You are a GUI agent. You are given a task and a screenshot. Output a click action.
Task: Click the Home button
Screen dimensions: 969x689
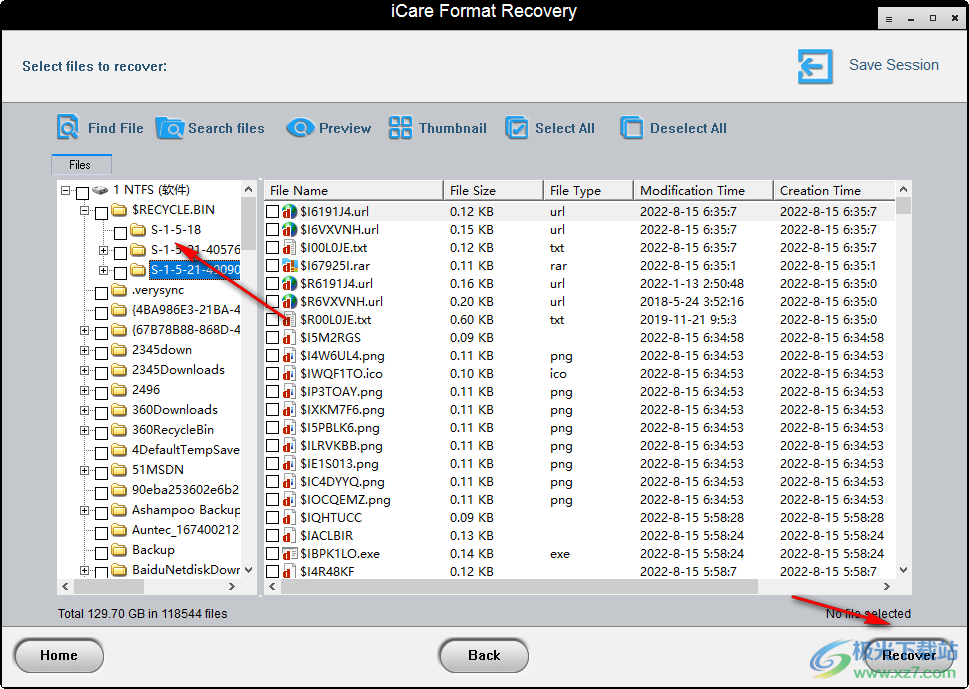(59, 656)
